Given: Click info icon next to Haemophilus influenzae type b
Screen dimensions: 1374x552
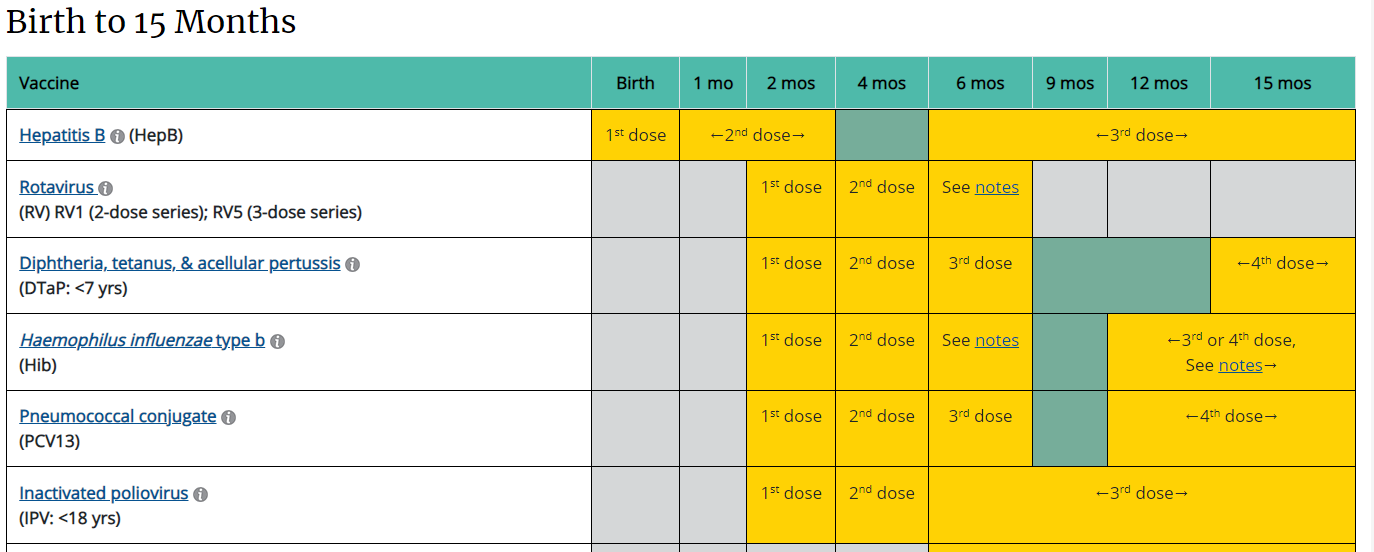Looking at the screenshot, I should tap(277, 341).
